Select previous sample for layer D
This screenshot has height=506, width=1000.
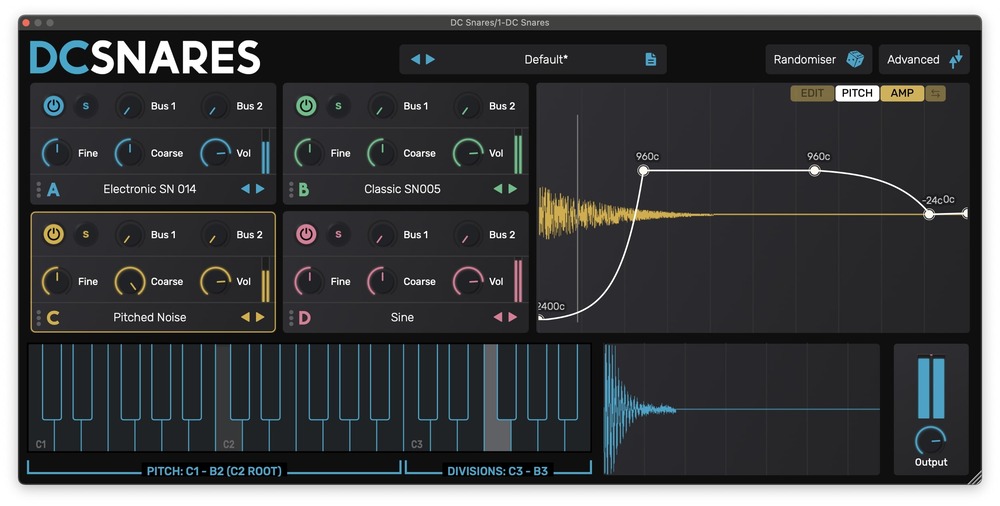(x=497, y=317)
